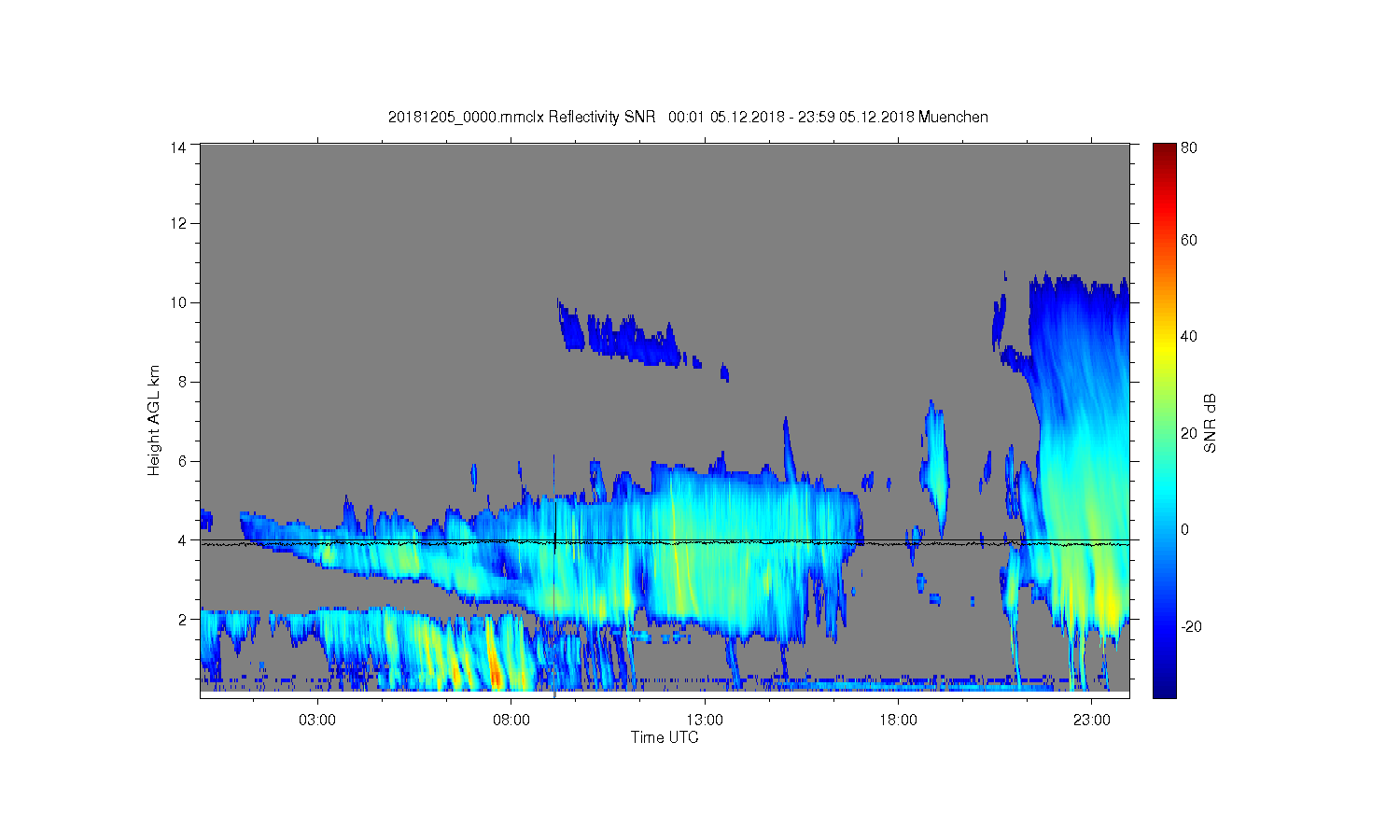Select the 18:00 time tick label
Screen dimensions: 1400x840
(x=899, y=721)
